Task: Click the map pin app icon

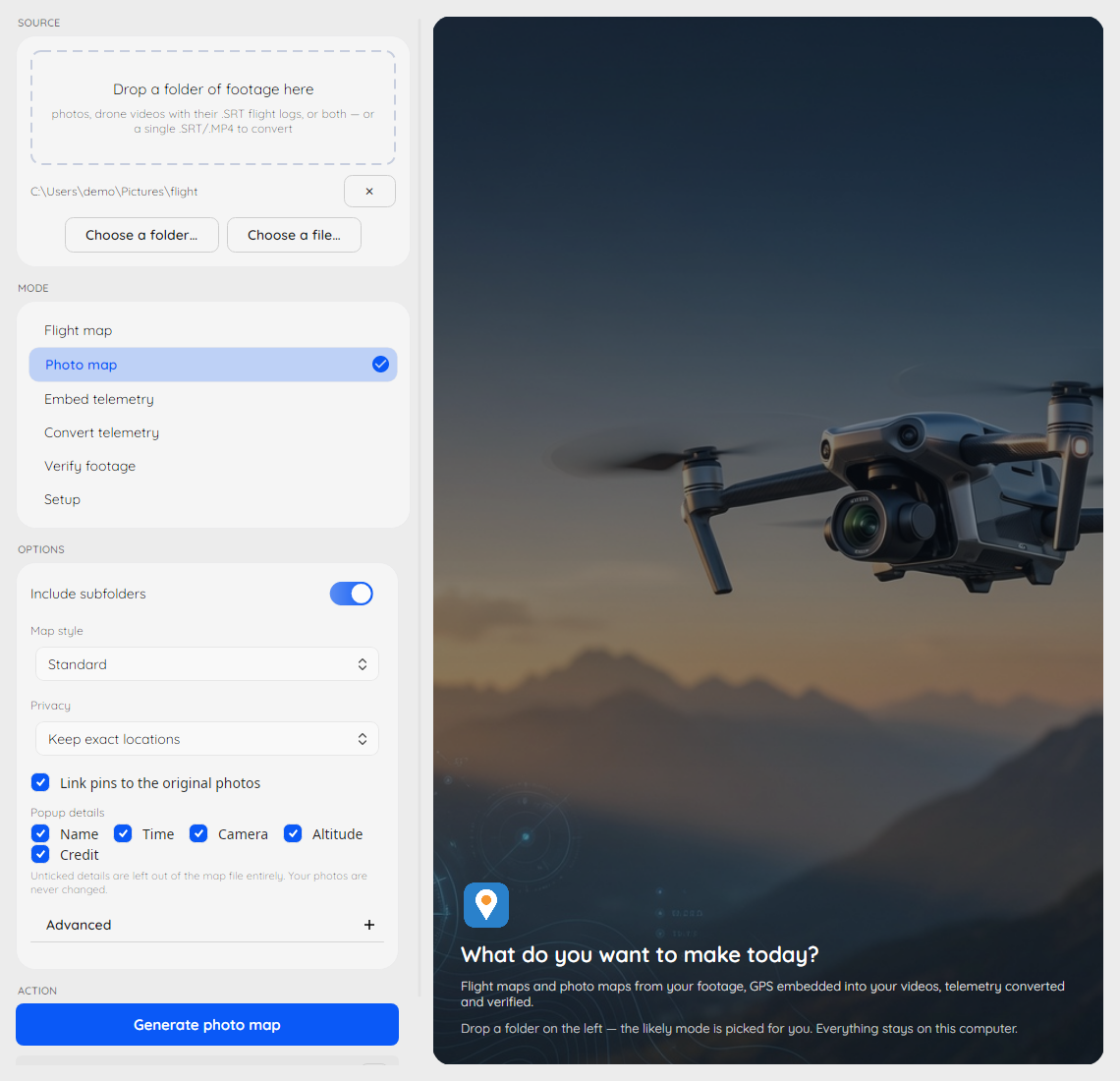Action: 485,904
